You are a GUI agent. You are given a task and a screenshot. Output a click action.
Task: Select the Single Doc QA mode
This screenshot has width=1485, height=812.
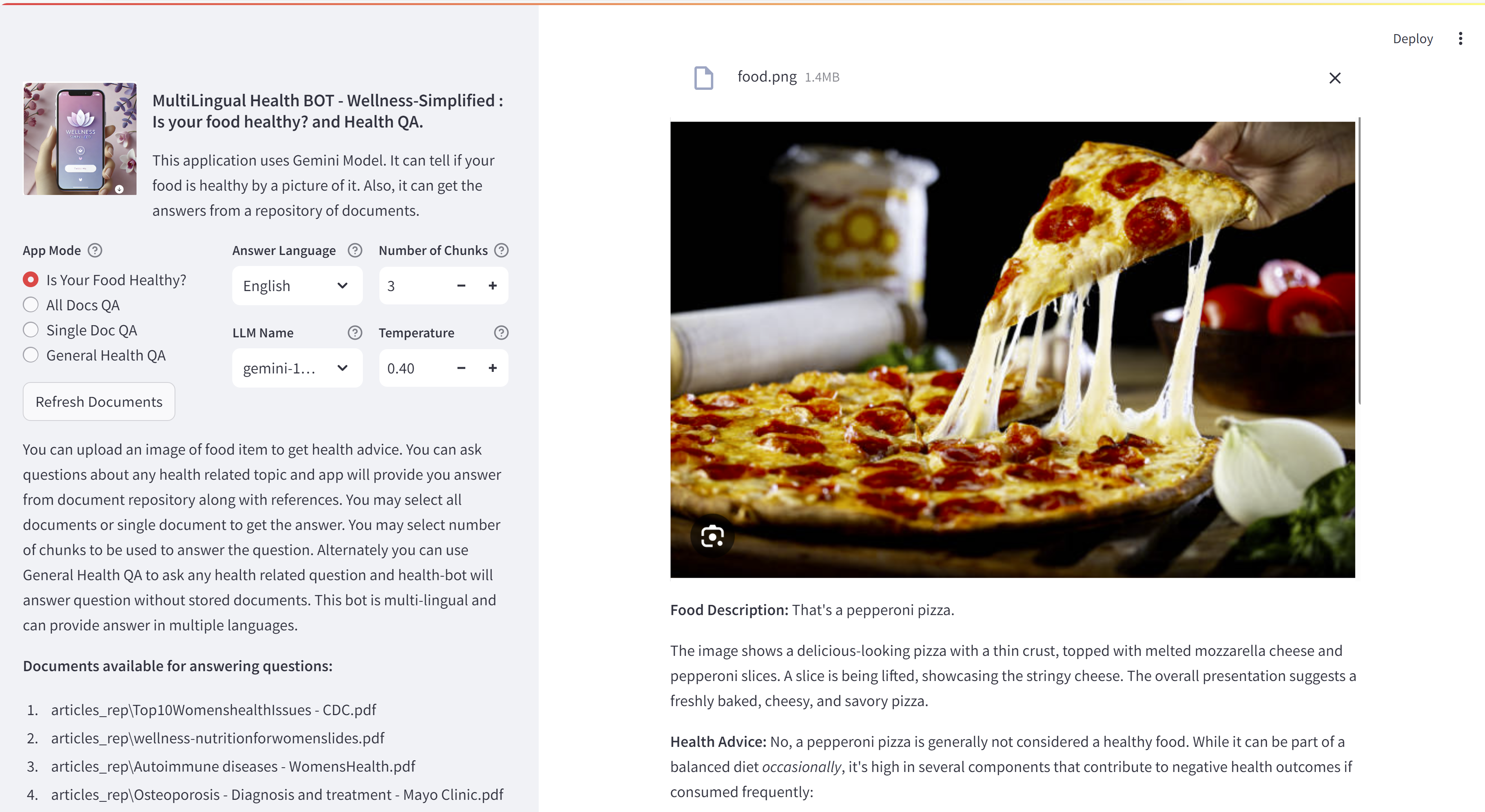click(x=31, y=330)
